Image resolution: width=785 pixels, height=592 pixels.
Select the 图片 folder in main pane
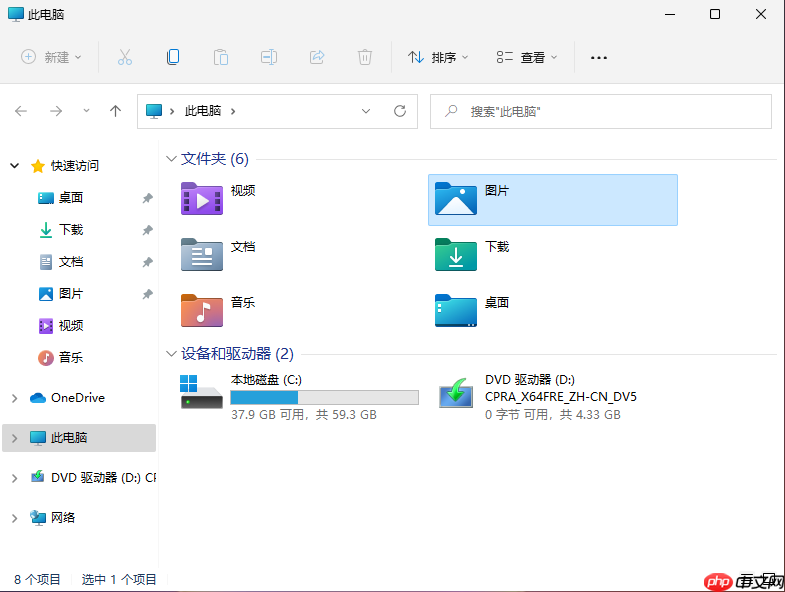tap(553, 200)
